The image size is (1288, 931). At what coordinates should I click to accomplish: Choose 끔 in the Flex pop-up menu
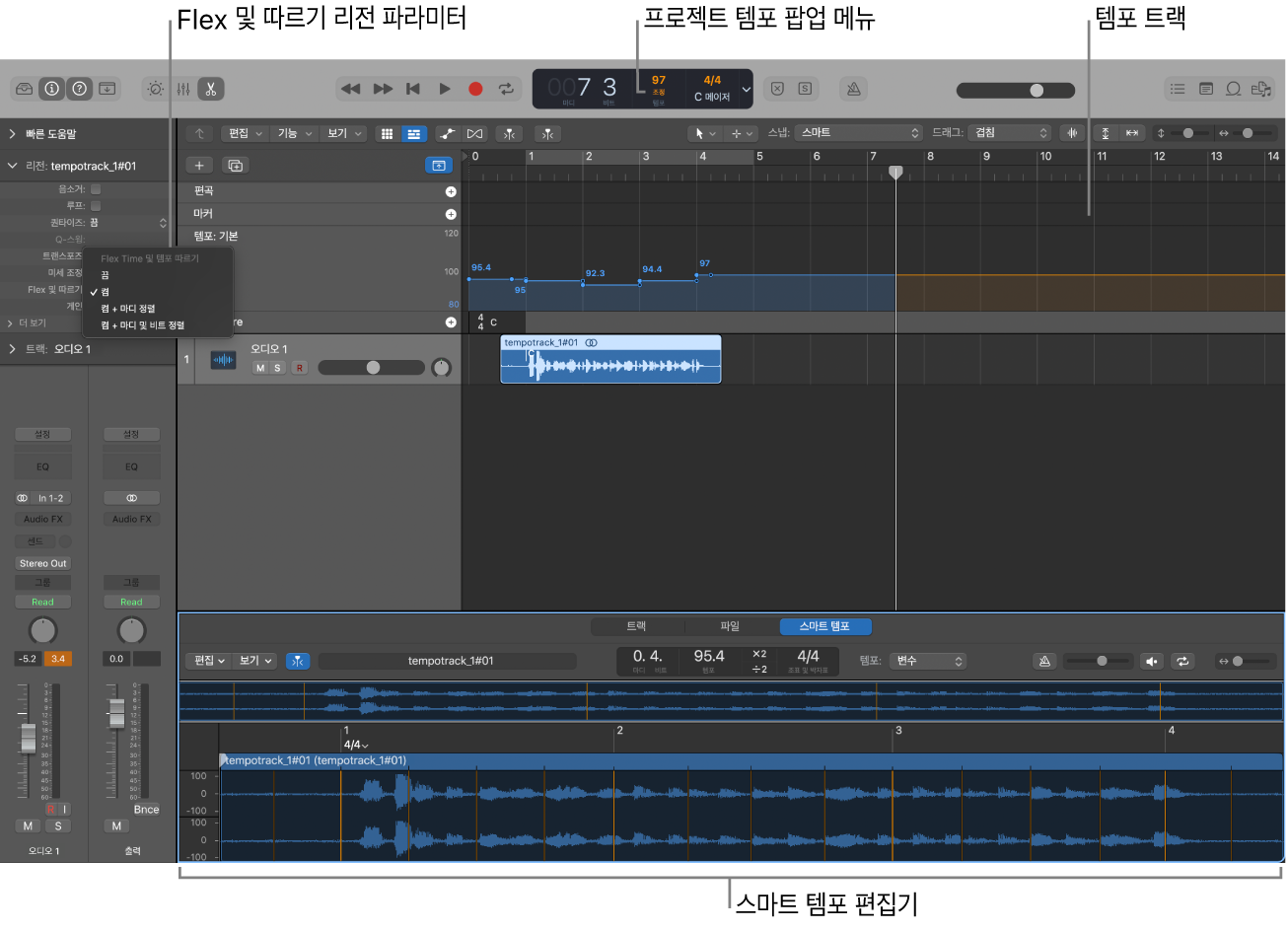point(158,275)
